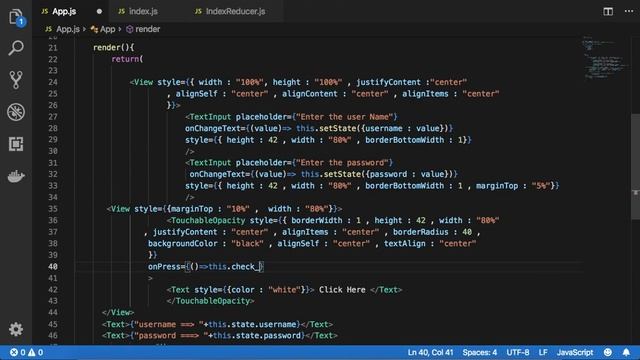Click the vertical editor scrollbar
Screen dimensions: 640x360
coord(636,167)
